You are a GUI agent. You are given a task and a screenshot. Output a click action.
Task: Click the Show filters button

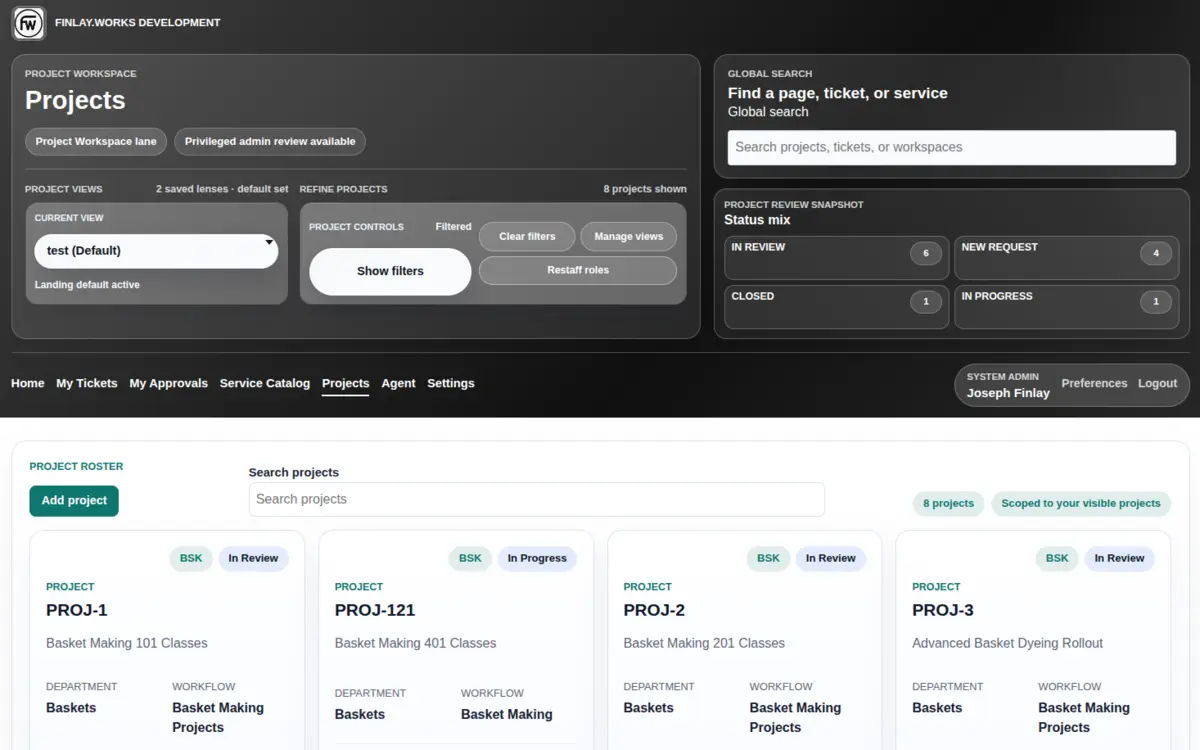(390, 271)
